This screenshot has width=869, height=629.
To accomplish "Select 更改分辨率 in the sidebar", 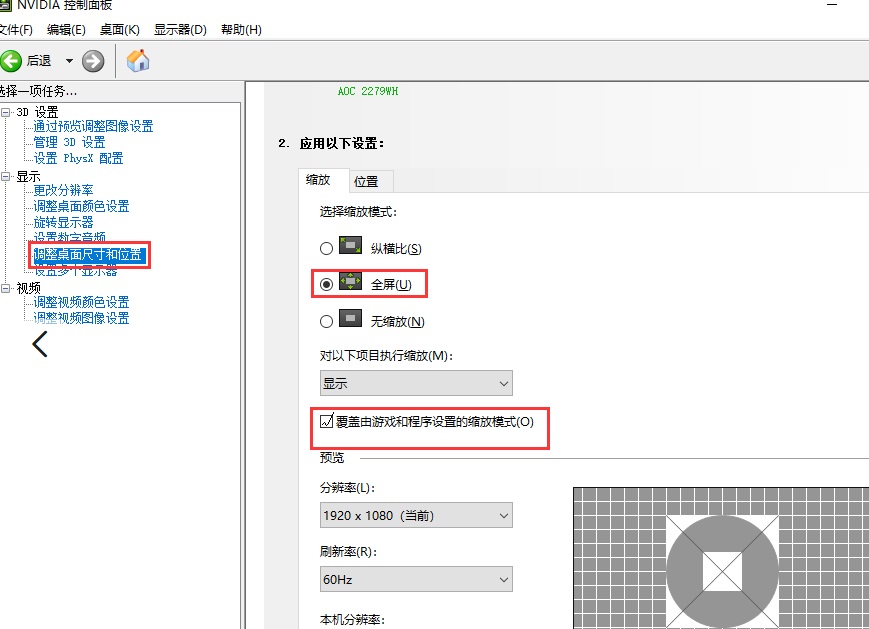I will click(x=61, y=191).
